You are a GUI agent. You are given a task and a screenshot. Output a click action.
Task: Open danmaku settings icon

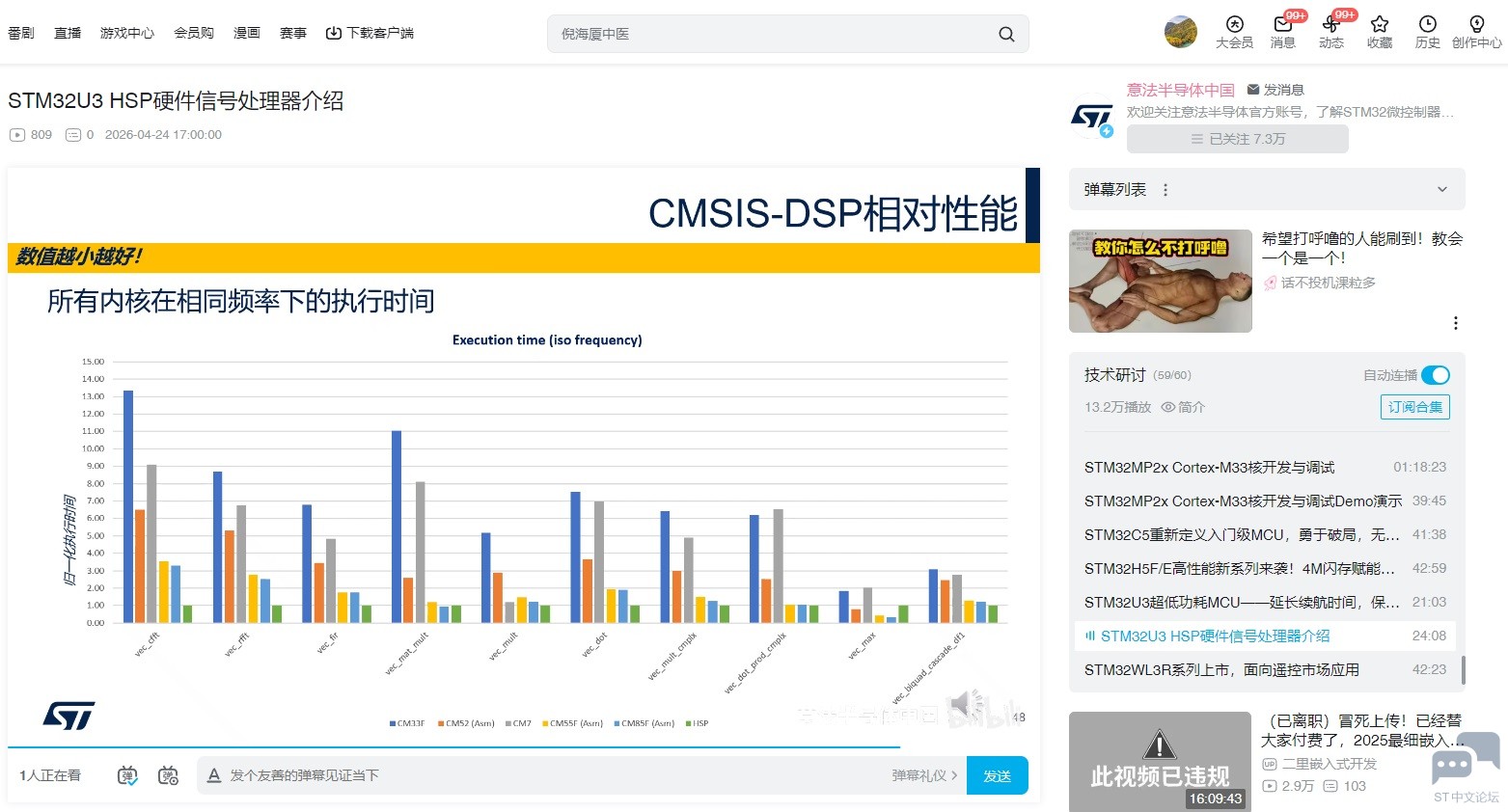(169, 775)
